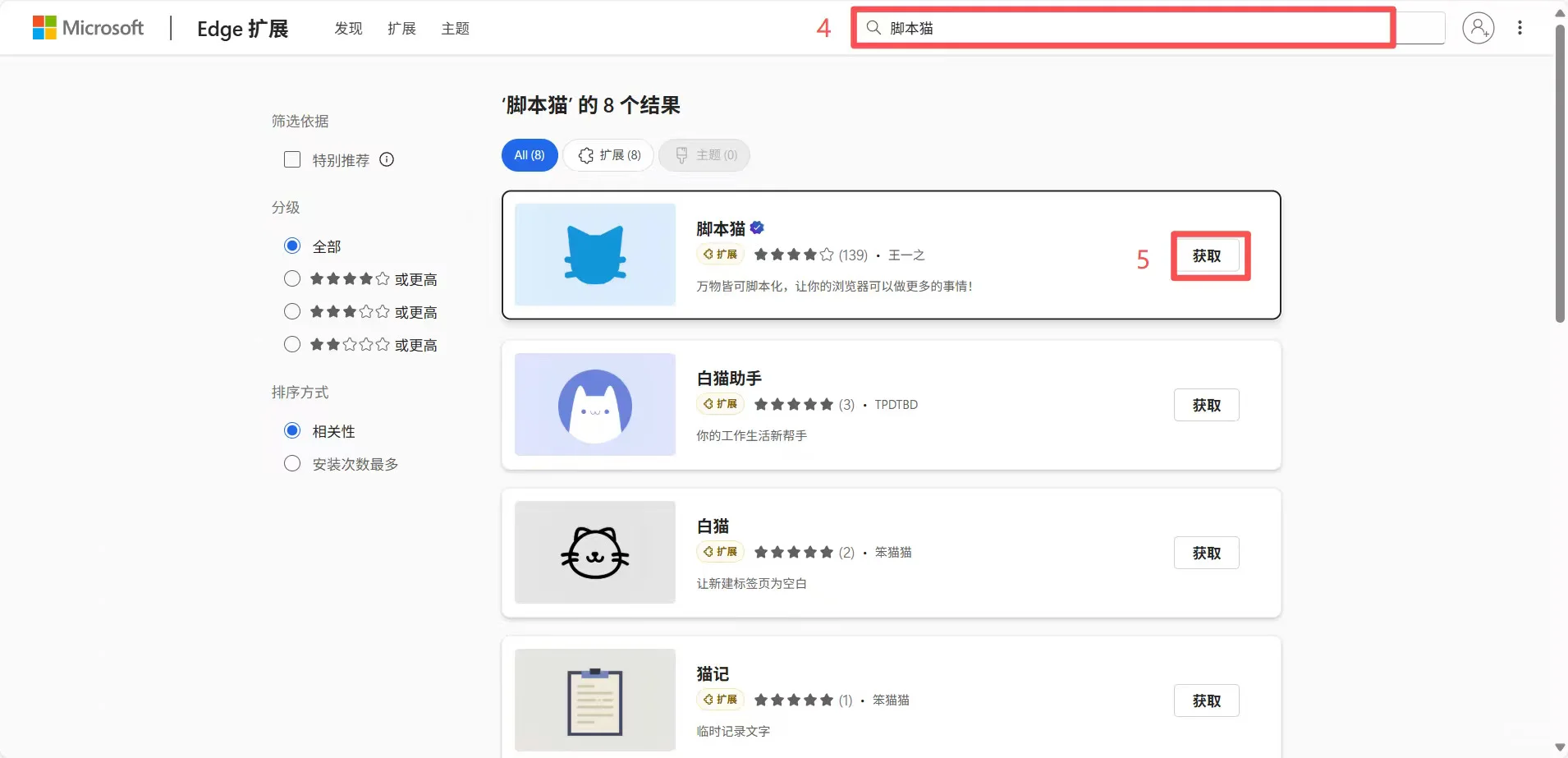Click the theme icon on 主题 (0) filter

pyautogui.click(x=680, y=155)
